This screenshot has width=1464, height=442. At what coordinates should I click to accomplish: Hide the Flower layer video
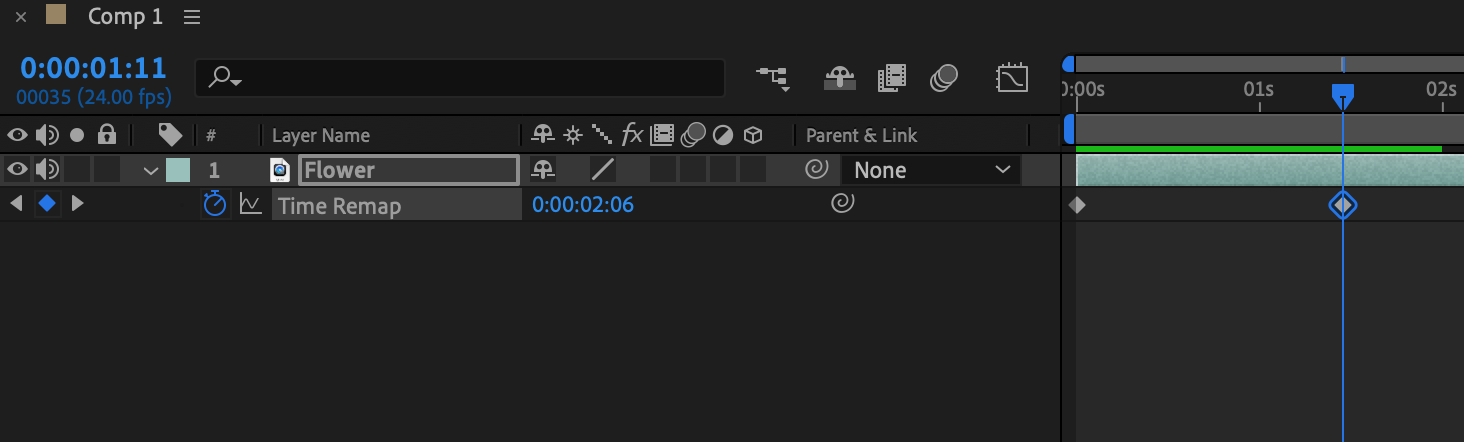point(17,170)
